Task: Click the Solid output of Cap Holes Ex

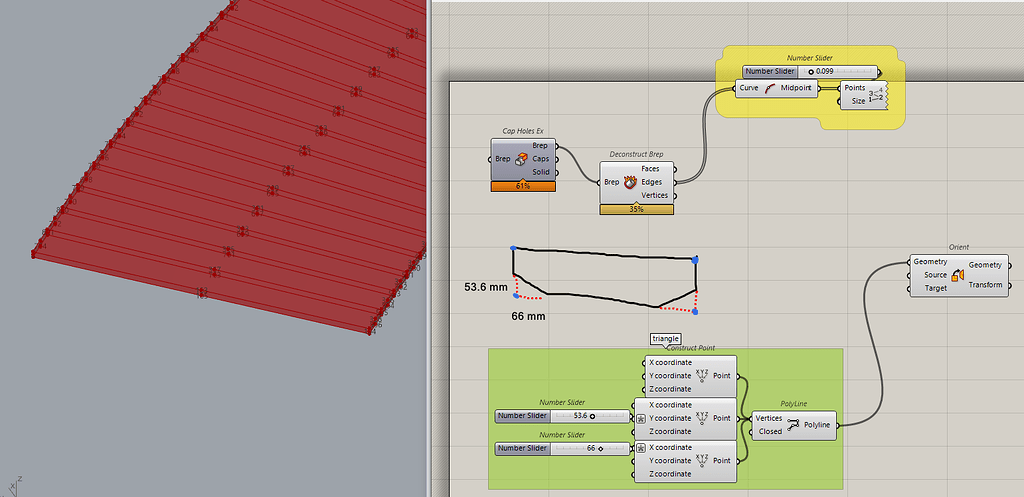Action: [x=541, y=172]
